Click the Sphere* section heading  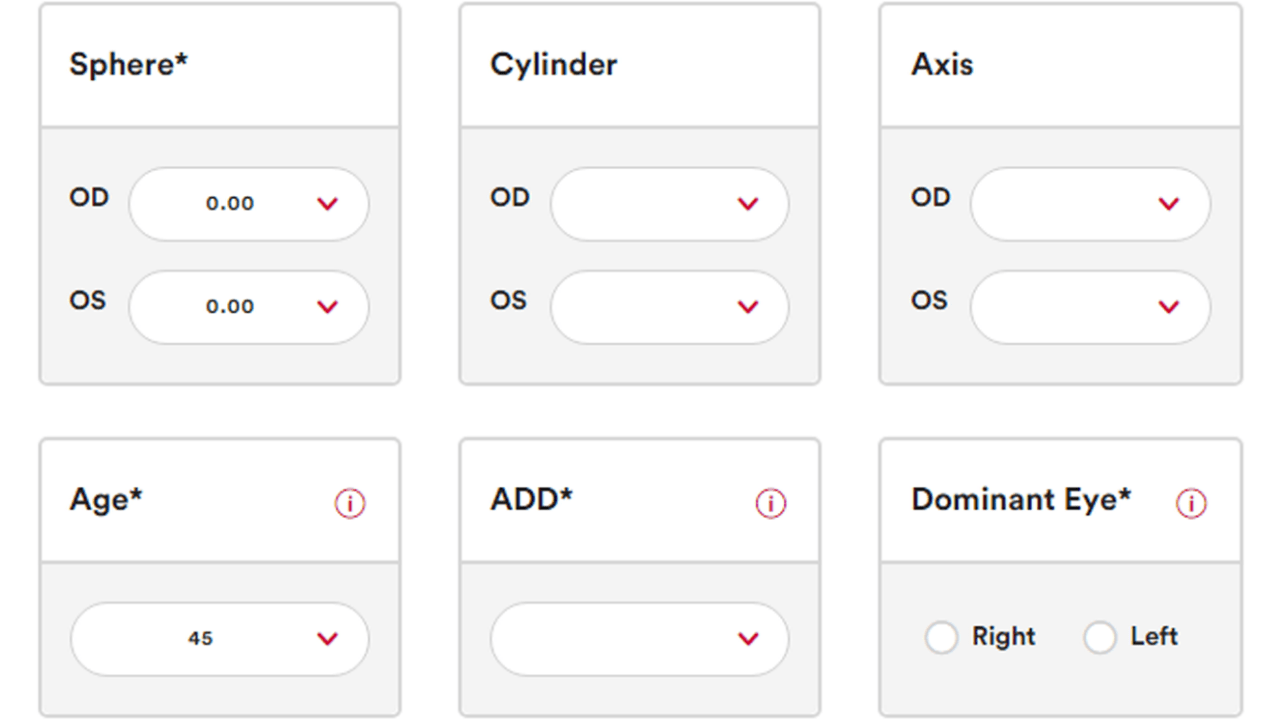click(129, 65)
